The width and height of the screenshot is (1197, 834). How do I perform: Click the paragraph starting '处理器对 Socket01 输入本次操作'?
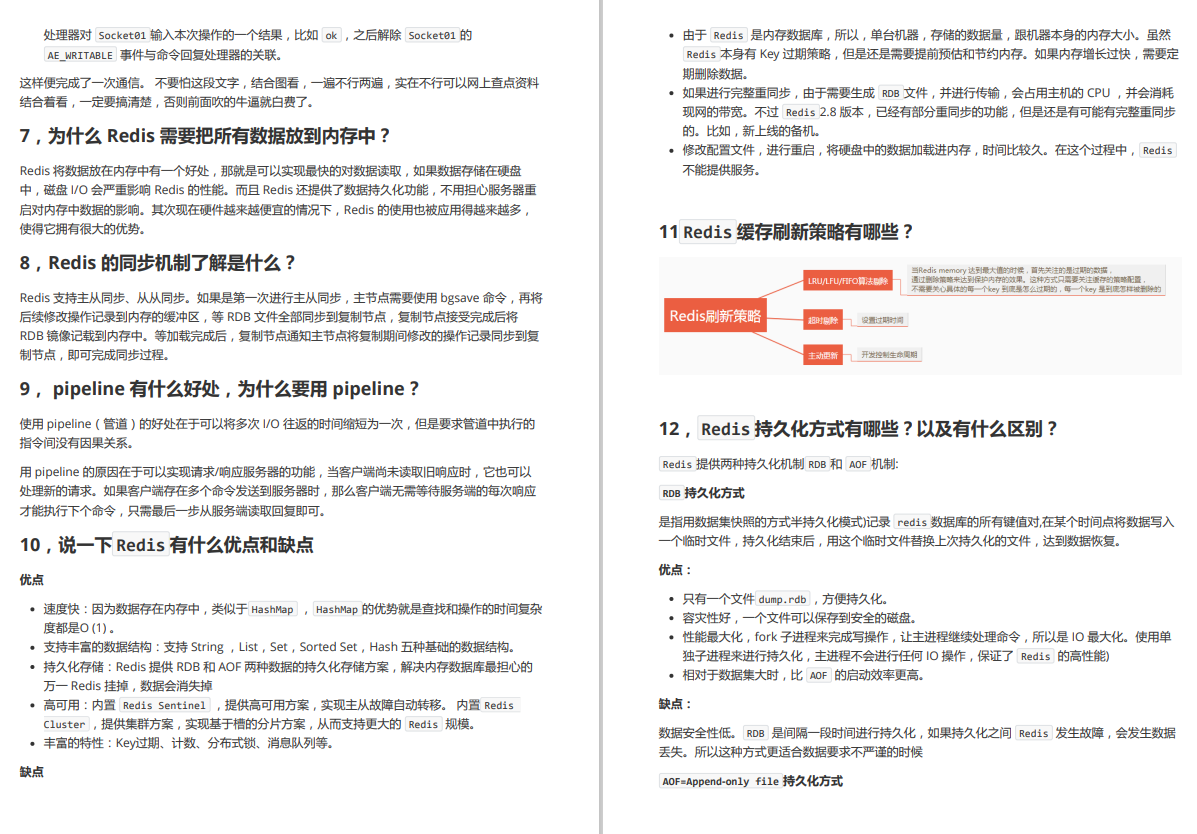coord(258,45)
